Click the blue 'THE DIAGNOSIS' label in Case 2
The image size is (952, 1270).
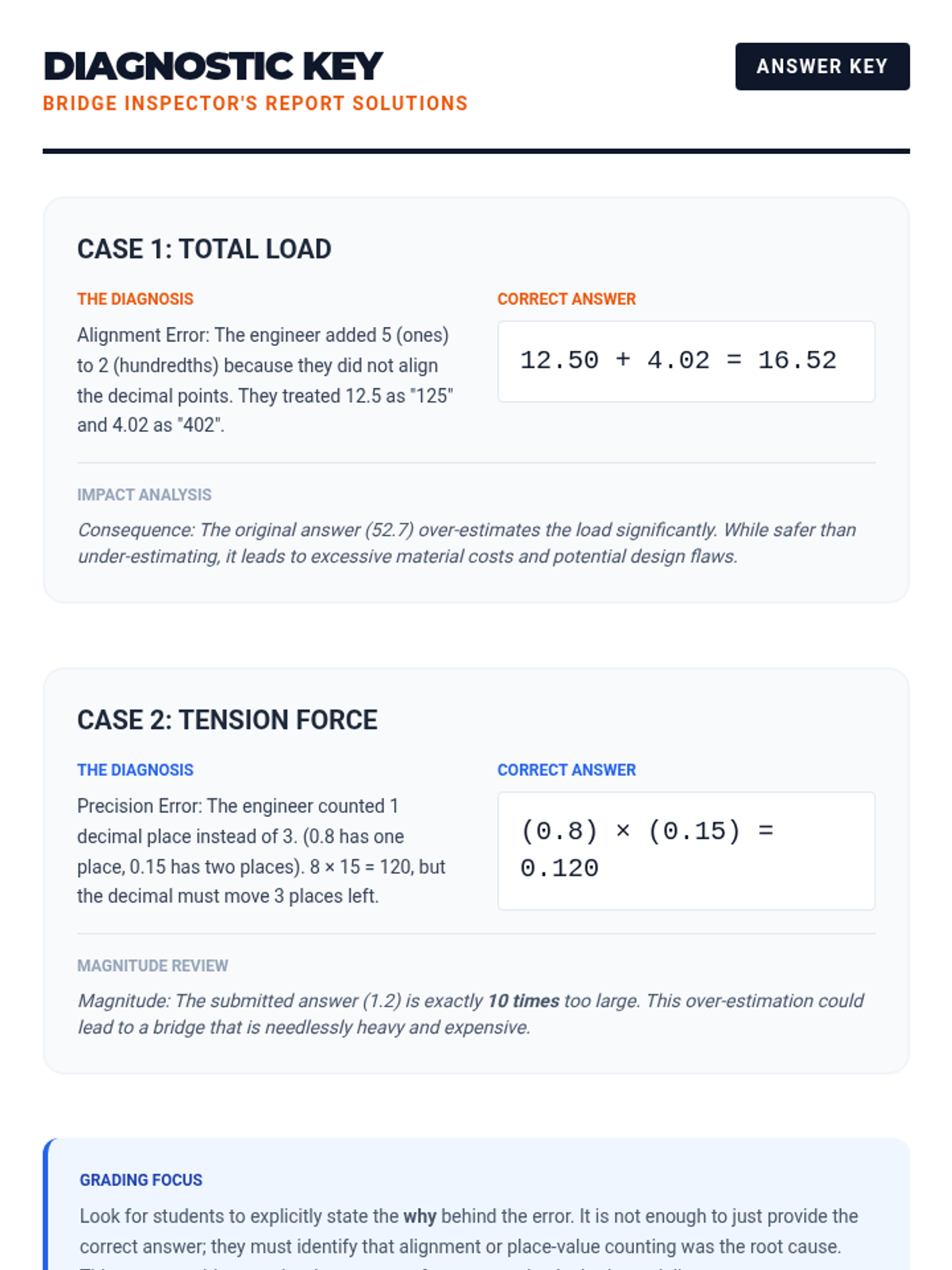(x=135, y=770)
